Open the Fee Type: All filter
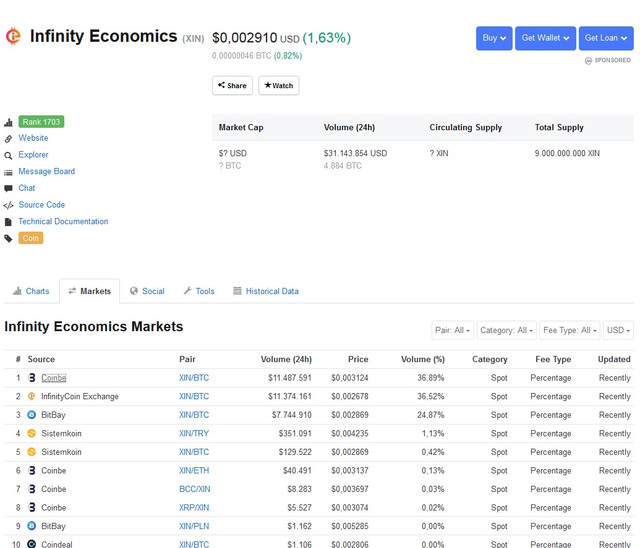The height and width of the screenshot is (548, 640). tap(570, 330)
